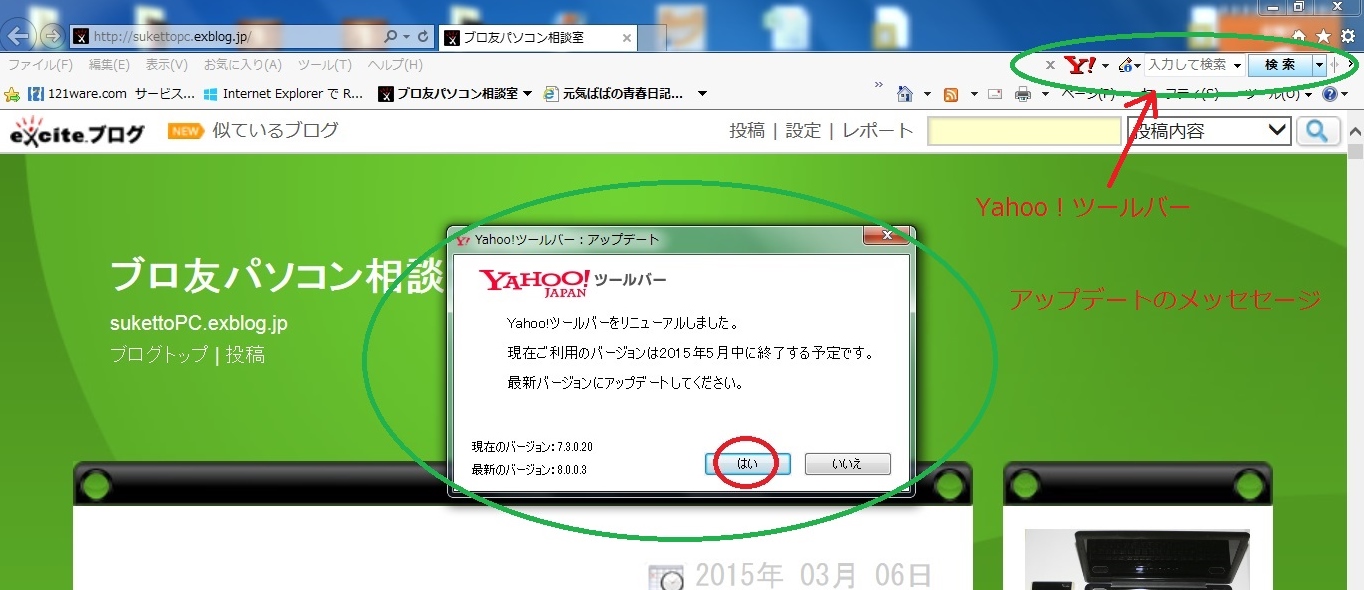The height and width of the screenshot is (590, 1364).
Task: Click the Yahoo toolbar 入力して検索 field
Action: (x=1188, y=65)
